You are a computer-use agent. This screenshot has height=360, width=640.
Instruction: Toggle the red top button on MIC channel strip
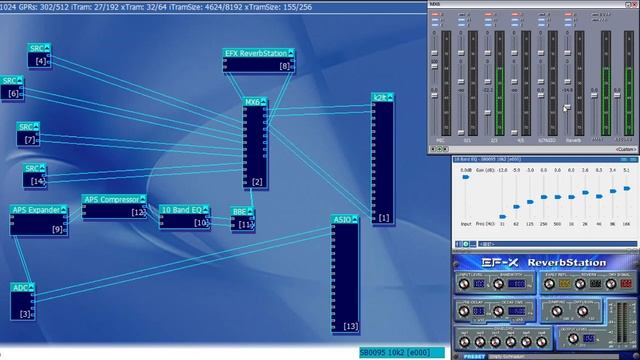[434, 14]
